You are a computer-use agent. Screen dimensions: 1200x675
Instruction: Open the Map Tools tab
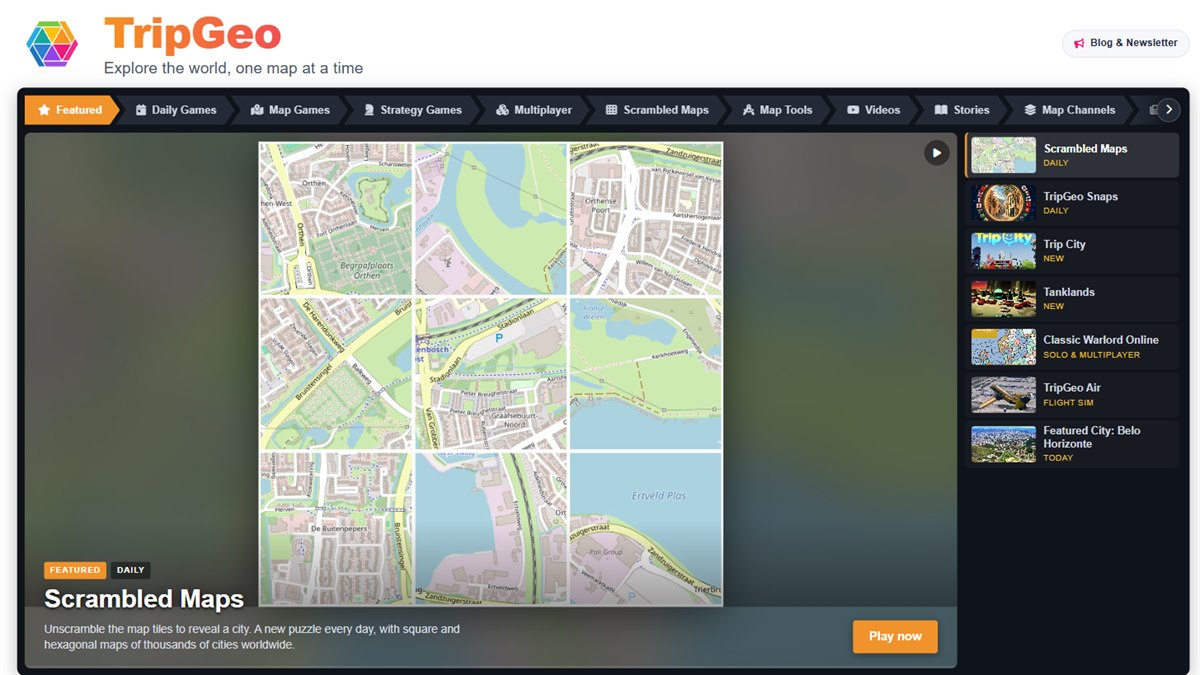(x=777, y=110)
